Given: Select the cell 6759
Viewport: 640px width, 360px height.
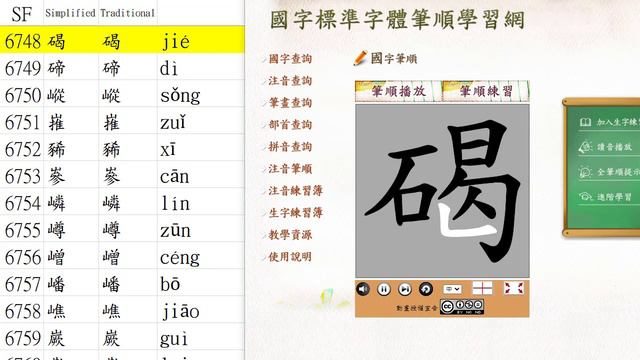Looking at the screenshot, I should (22, 337).
